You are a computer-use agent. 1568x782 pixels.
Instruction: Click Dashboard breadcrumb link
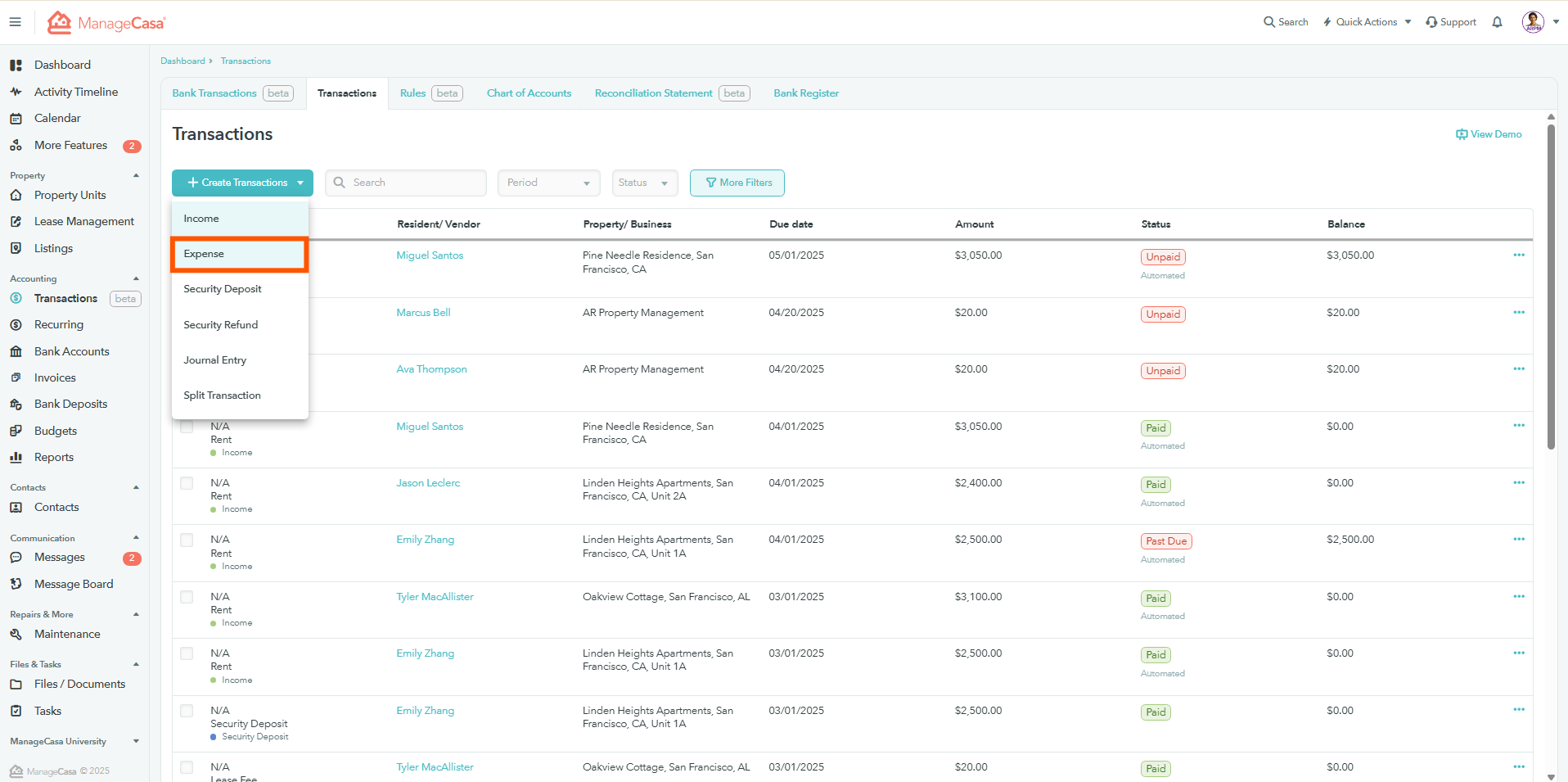182,61
